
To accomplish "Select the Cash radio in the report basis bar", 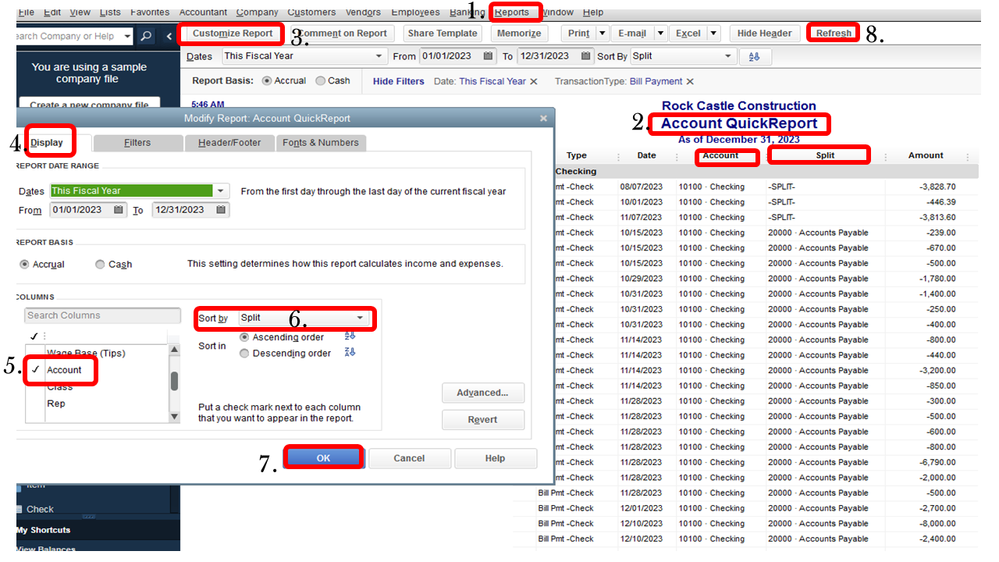I will [320, 81].
